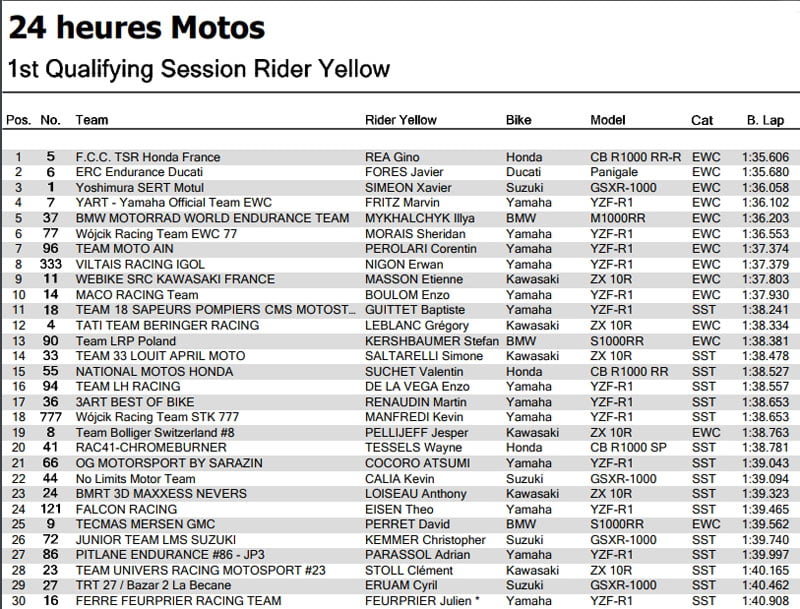Screen dimensions: 800x609
Task: Click the 'B. Lap' column header
Action: click(x=765, y=120)
